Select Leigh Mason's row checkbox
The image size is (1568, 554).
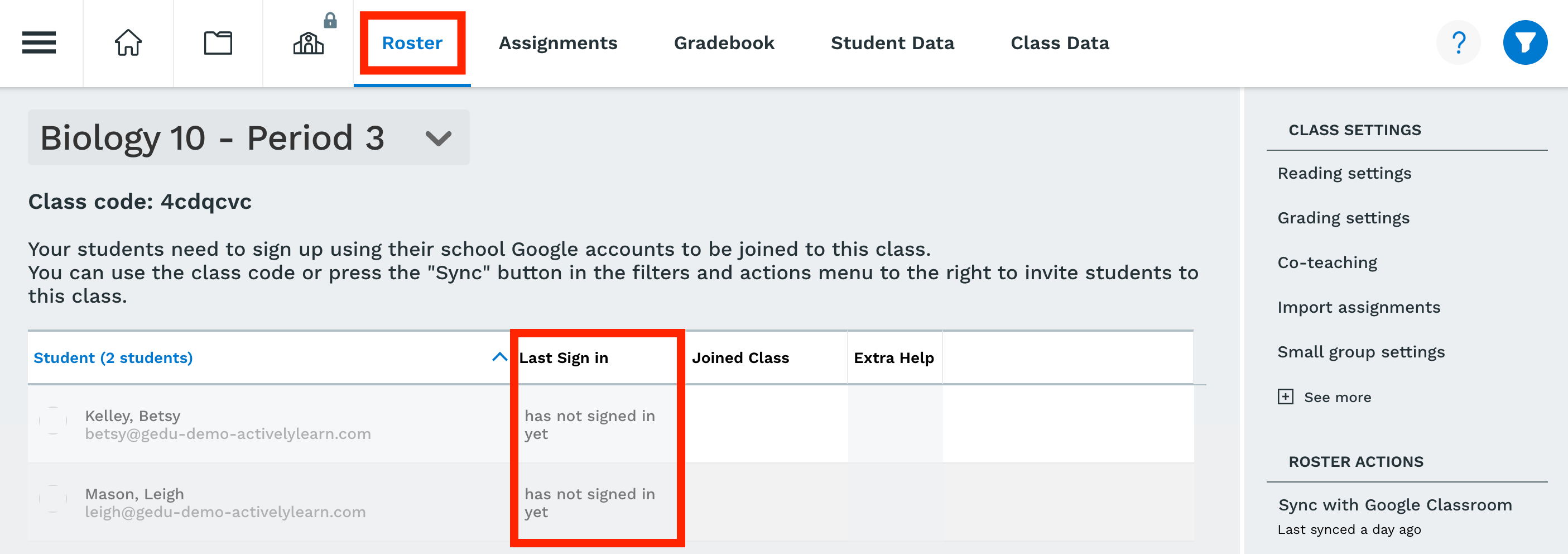53,499
